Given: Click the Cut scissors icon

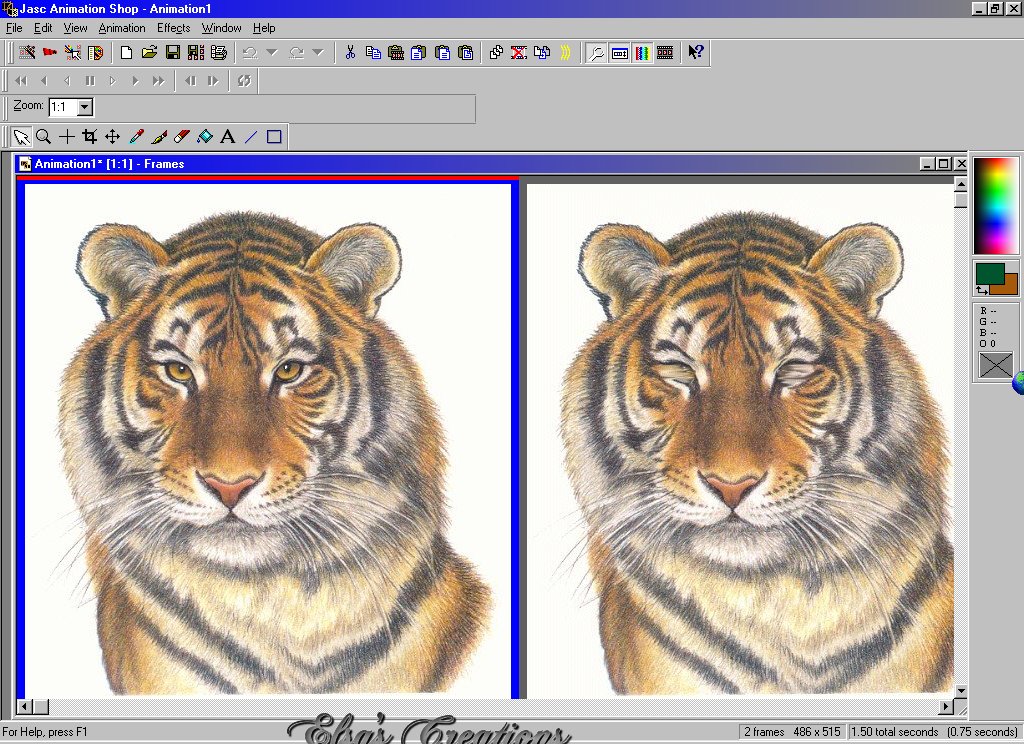Looking at the screenshot, I should [350, 53].
